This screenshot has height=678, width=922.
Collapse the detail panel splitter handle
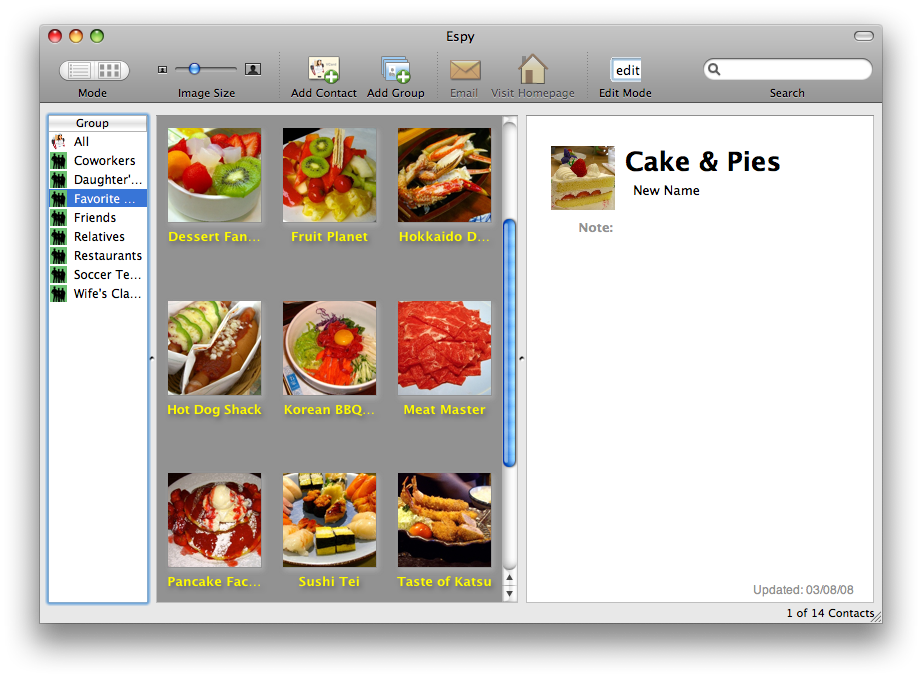[x=521, y=358]
